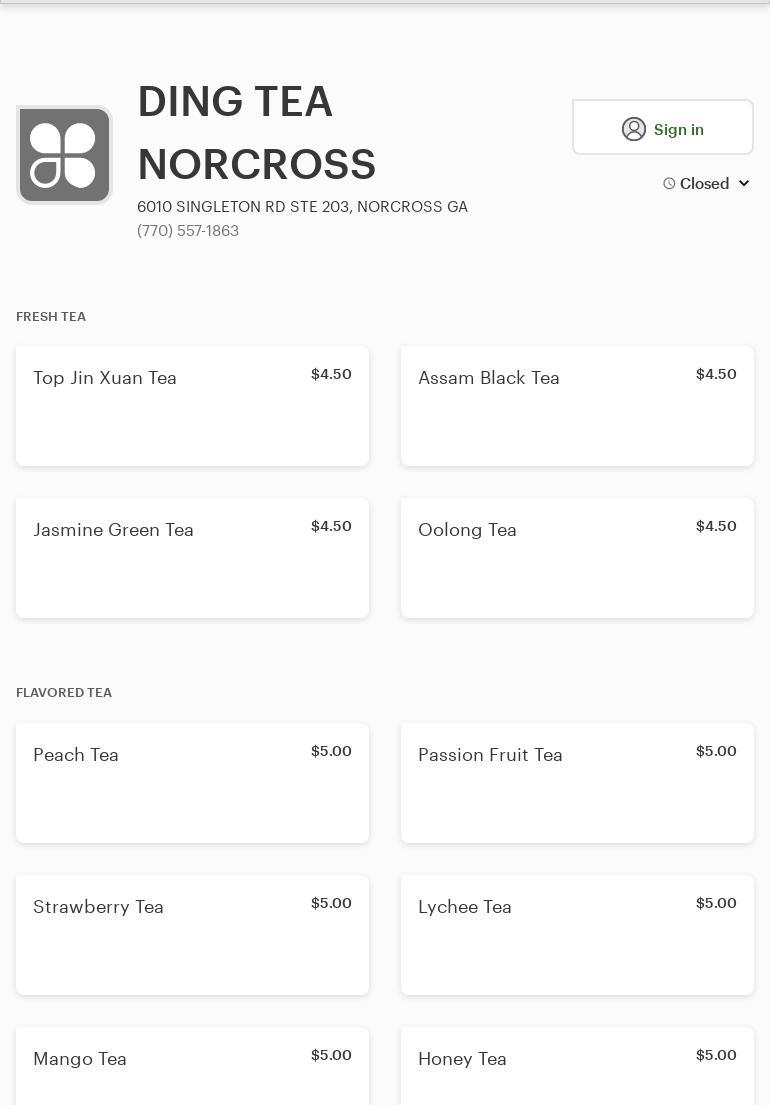The image size is (770, 1105).
Task: Open the Oolong Tea item card
Action: click(577, 558)
